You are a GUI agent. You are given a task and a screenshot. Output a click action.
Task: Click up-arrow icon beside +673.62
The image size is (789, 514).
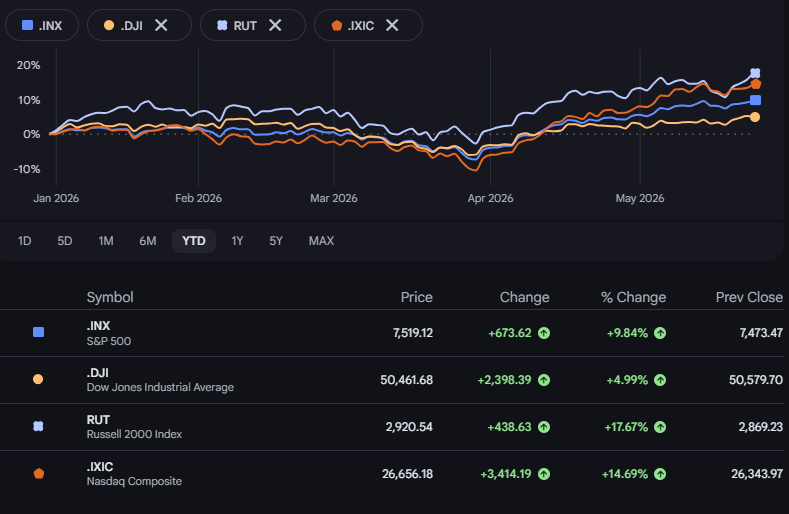(544, 333)
